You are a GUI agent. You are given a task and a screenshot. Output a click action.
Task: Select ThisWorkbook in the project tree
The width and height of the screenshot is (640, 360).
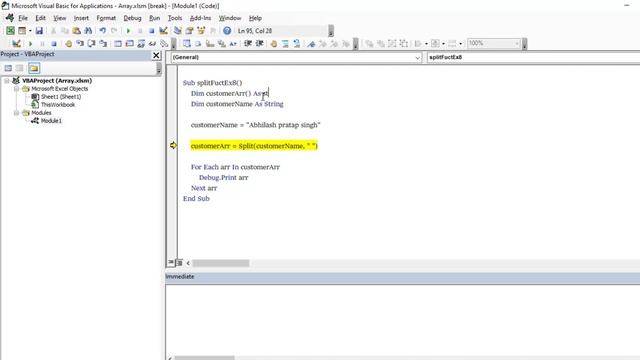pos(58,105)
